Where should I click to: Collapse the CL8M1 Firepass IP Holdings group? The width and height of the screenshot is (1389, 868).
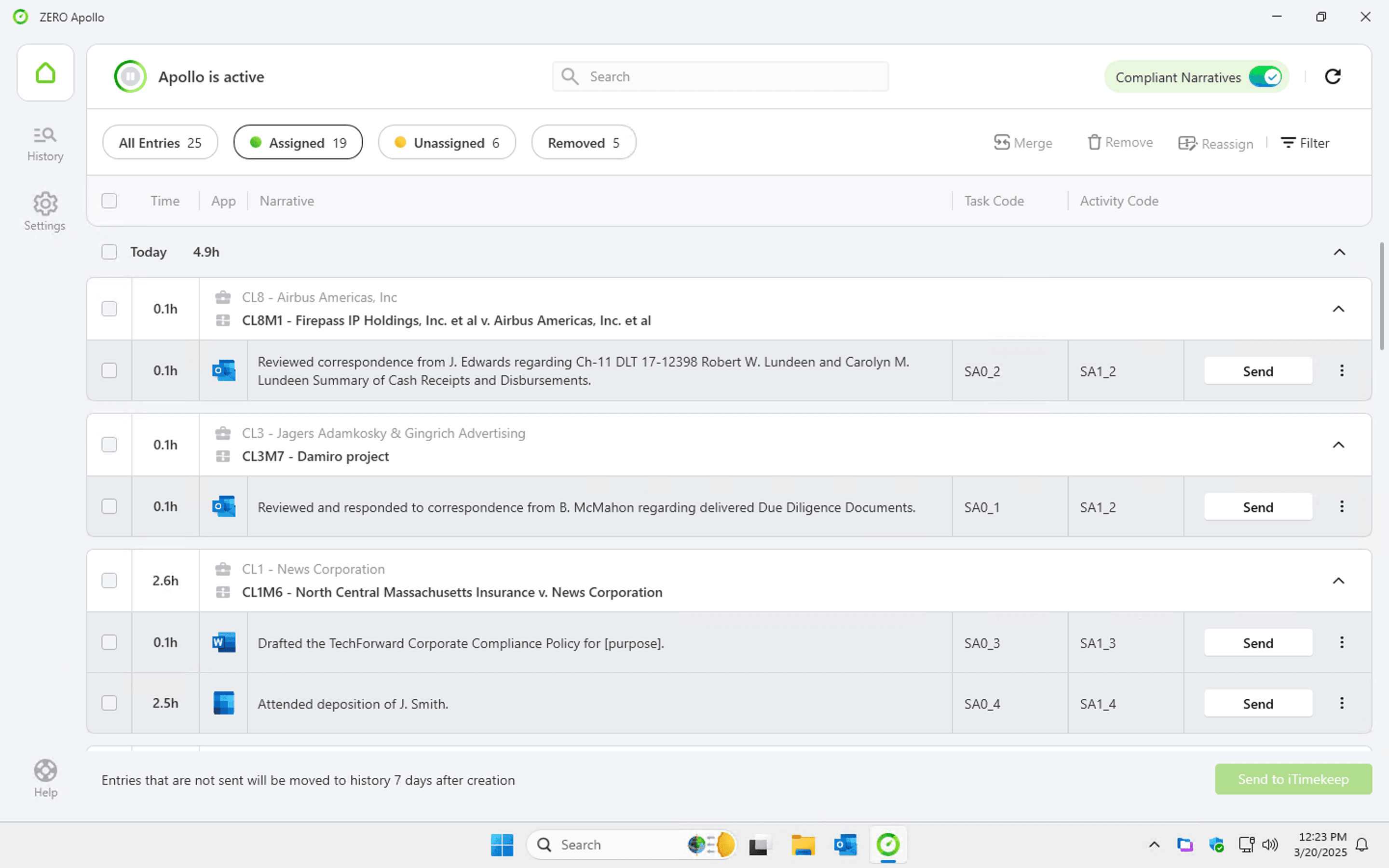coord(1338,309)
